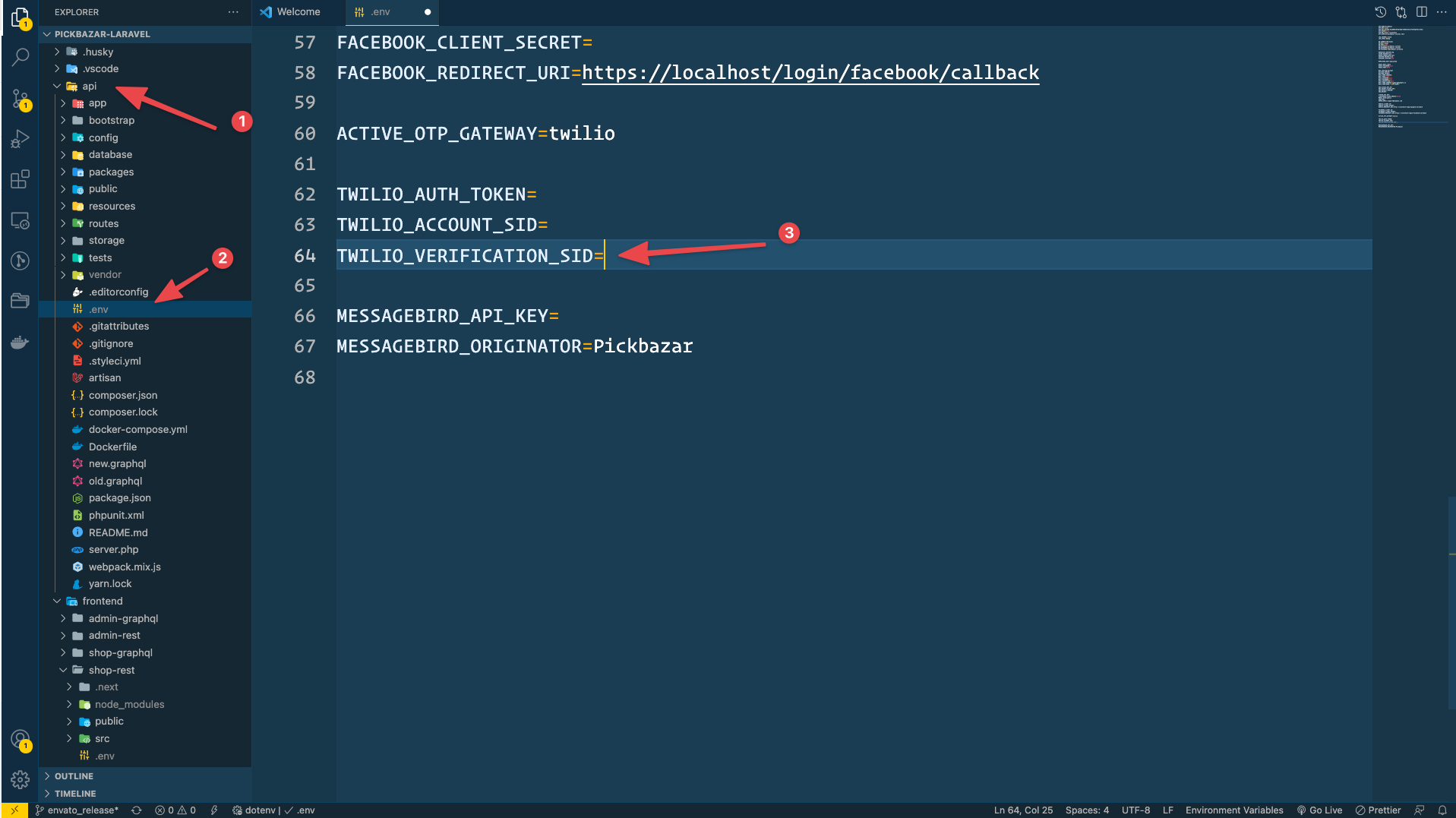Image resolution: width=1456 pixels, height=818 pixels.
Task: Open the Dockerfile
Action: click(x=145, y=447)
